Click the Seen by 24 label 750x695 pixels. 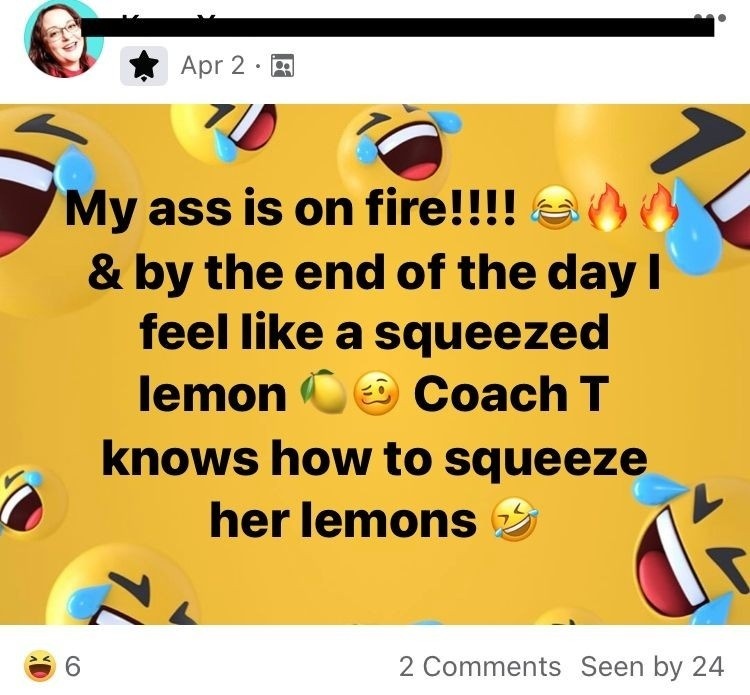[652, 666]
